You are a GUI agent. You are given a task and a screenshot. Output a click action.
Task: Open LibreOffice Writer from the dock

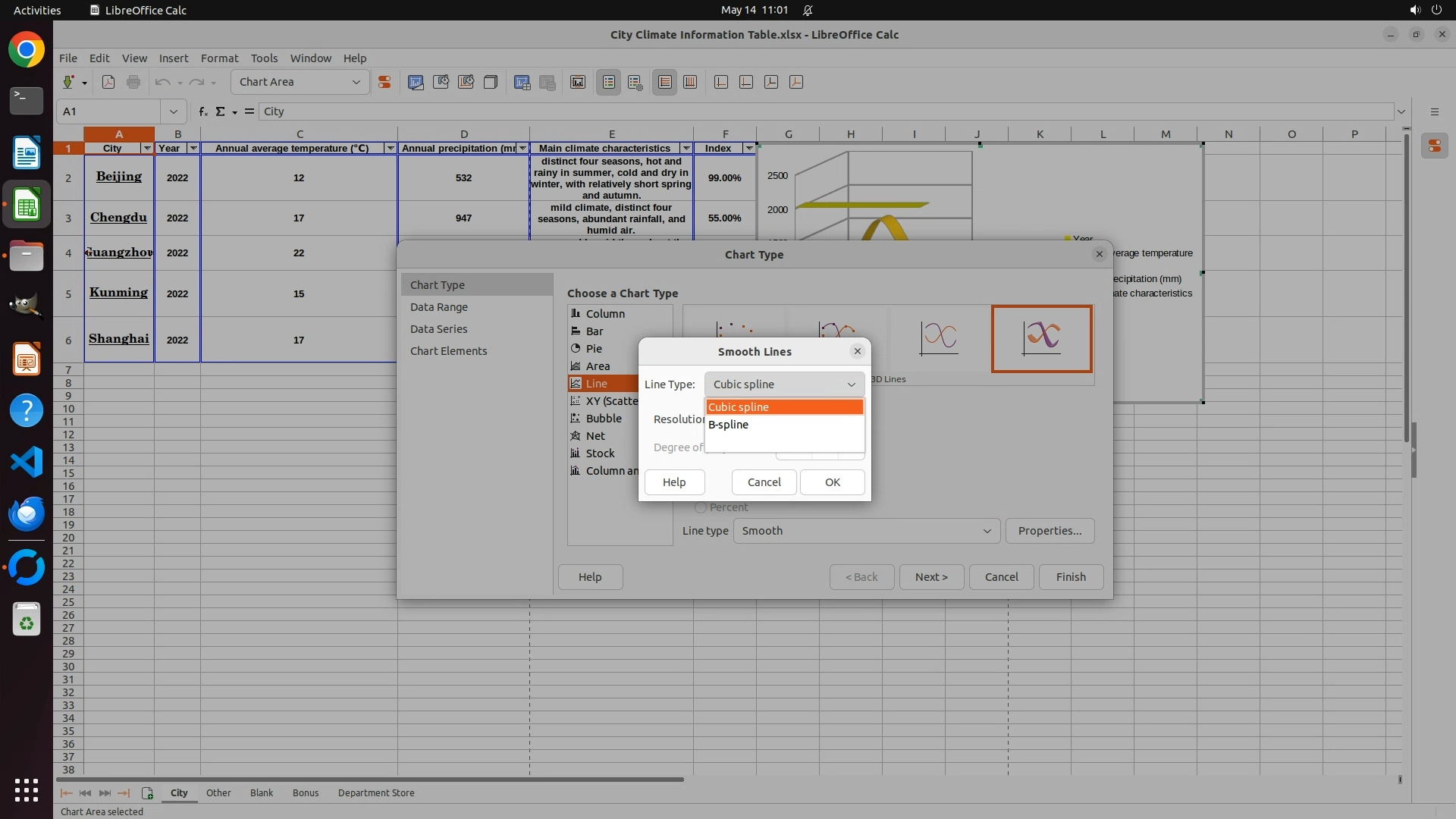(x=27, y=153)
